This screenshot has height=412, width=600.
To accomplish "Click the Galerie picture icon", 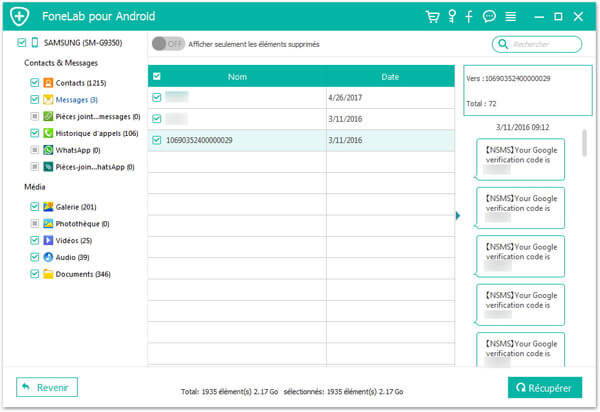I will [48, 207].
